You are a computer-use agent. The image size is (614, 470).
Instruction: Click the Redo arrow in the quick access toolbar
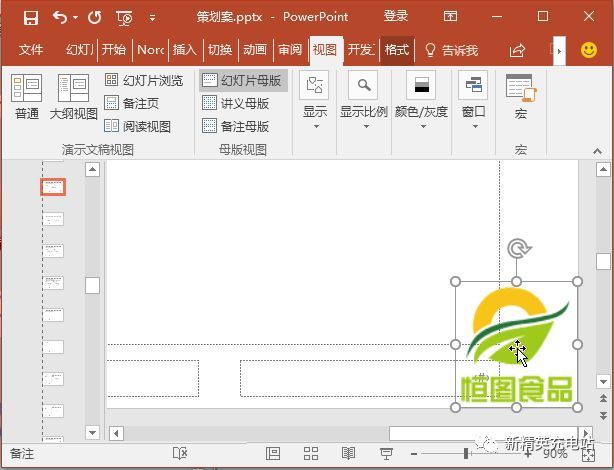tap(95, 17)
